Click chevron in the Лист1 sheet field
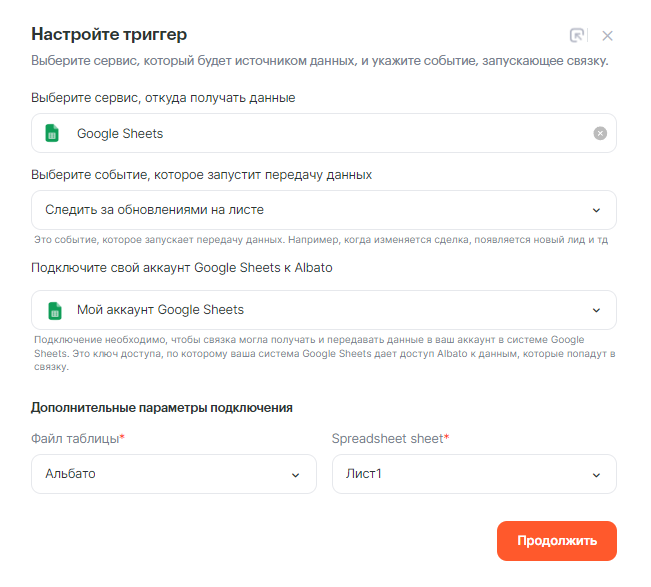 tap(596, 474)
